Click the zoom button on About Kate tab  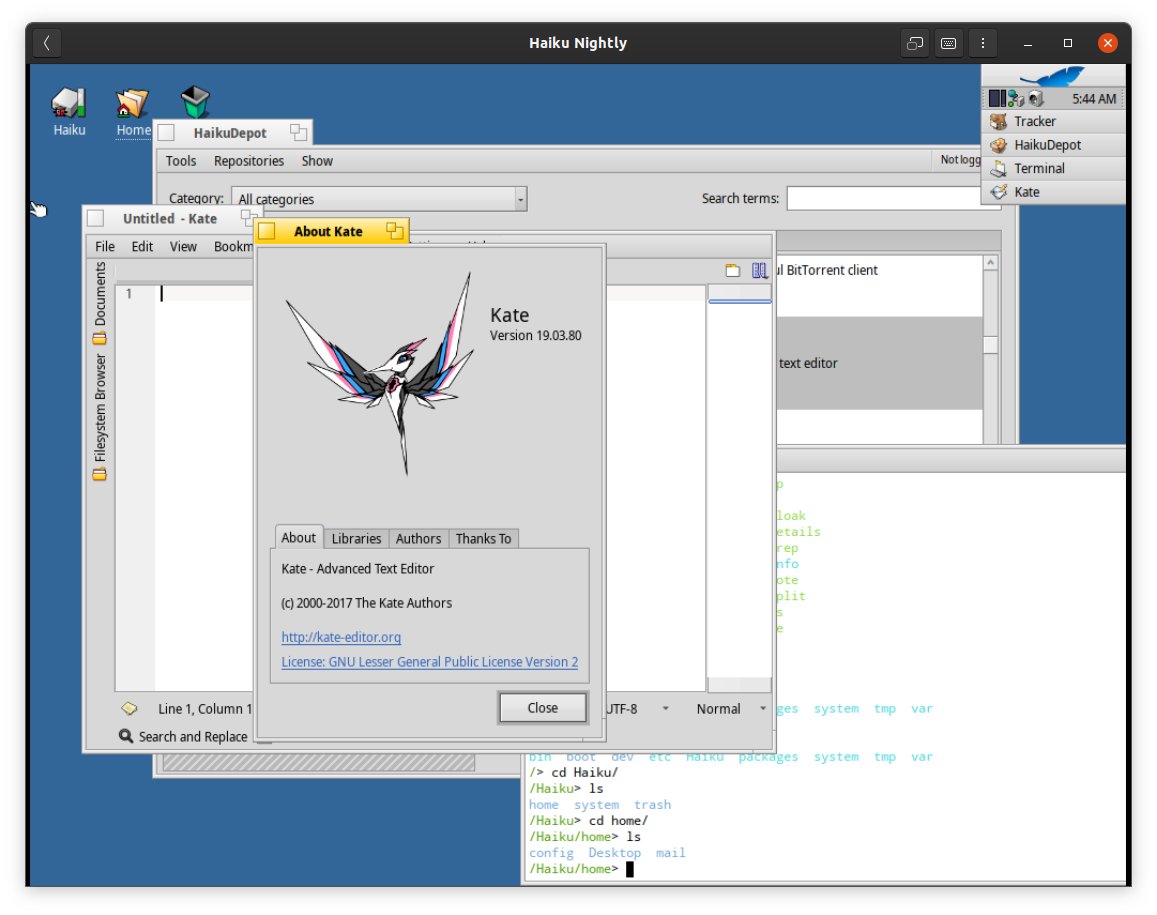point(395,231)
